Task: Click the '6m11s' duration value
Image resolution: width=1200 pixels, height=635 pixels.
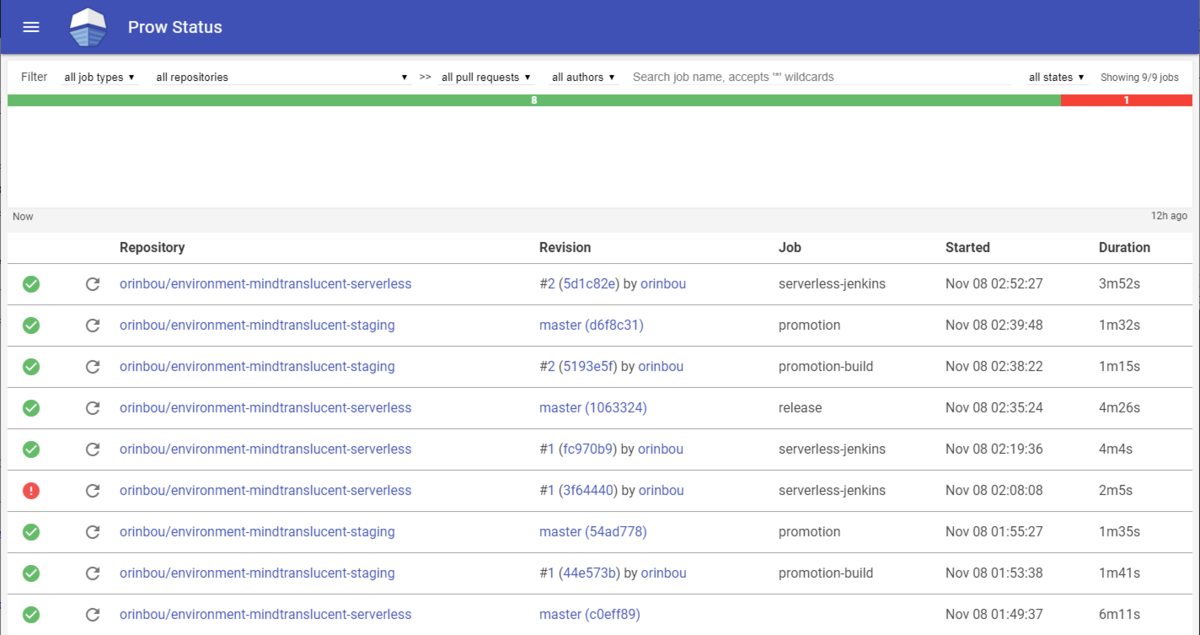Action: click(1119, 615)
